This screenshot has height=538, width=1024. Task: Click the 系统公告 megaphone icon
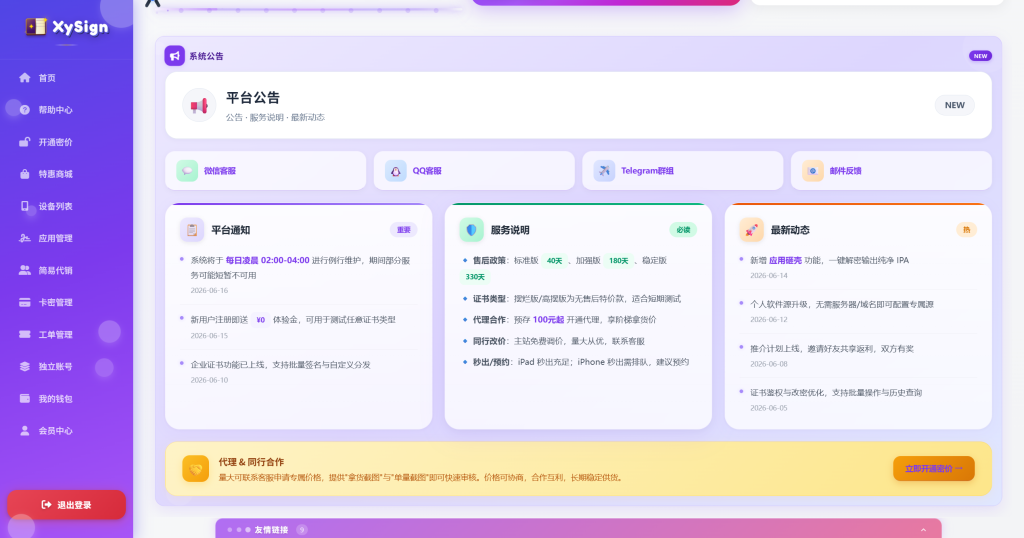(174, 56)
